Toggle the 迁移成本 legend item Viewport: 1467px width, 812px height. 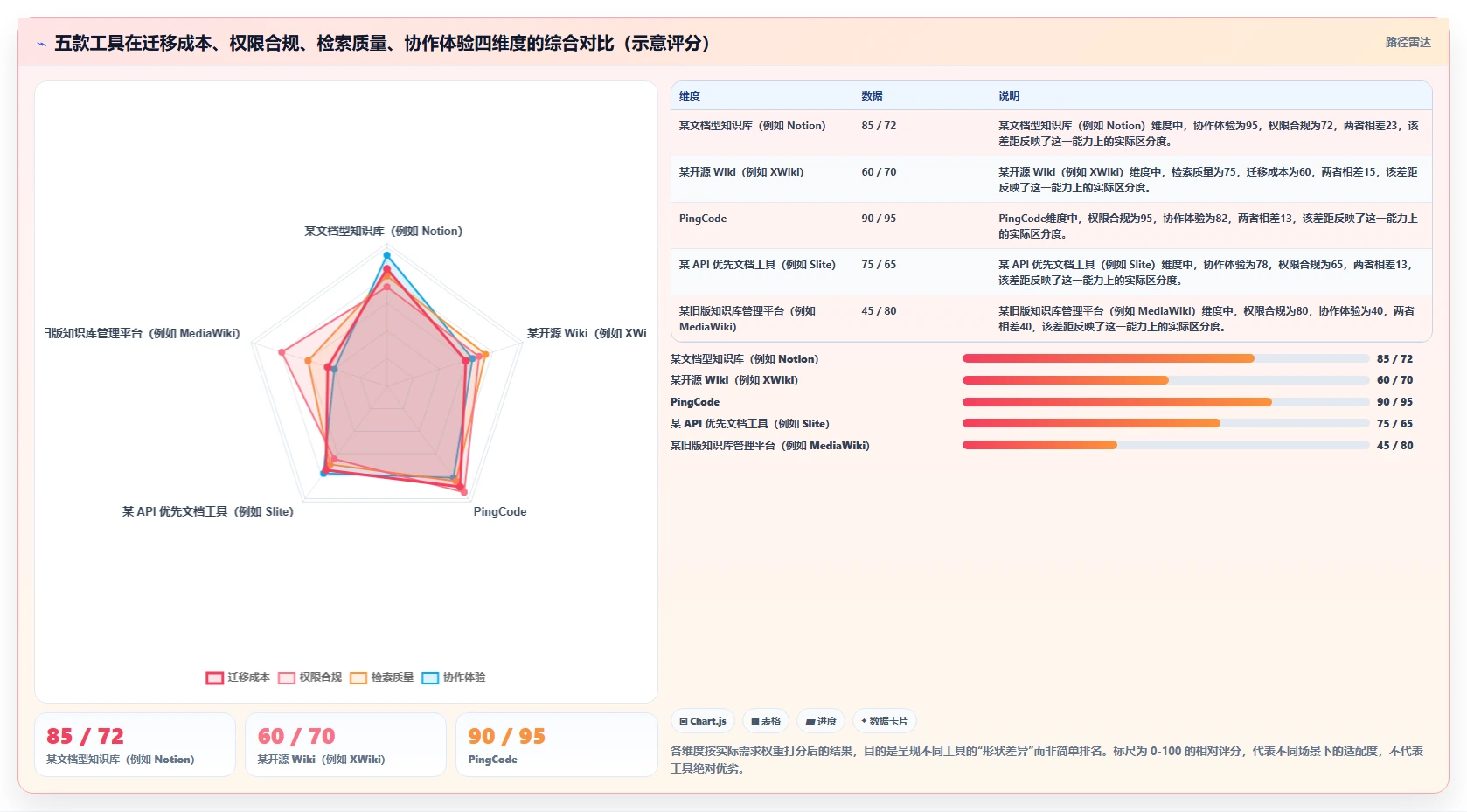[238, 677]
